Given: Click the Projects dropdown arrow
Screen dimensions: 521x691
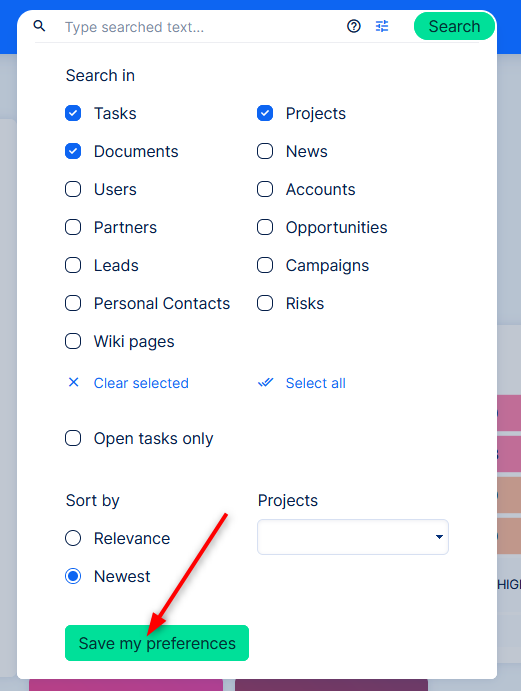Looking at the screenshot, I should (439, 537).
